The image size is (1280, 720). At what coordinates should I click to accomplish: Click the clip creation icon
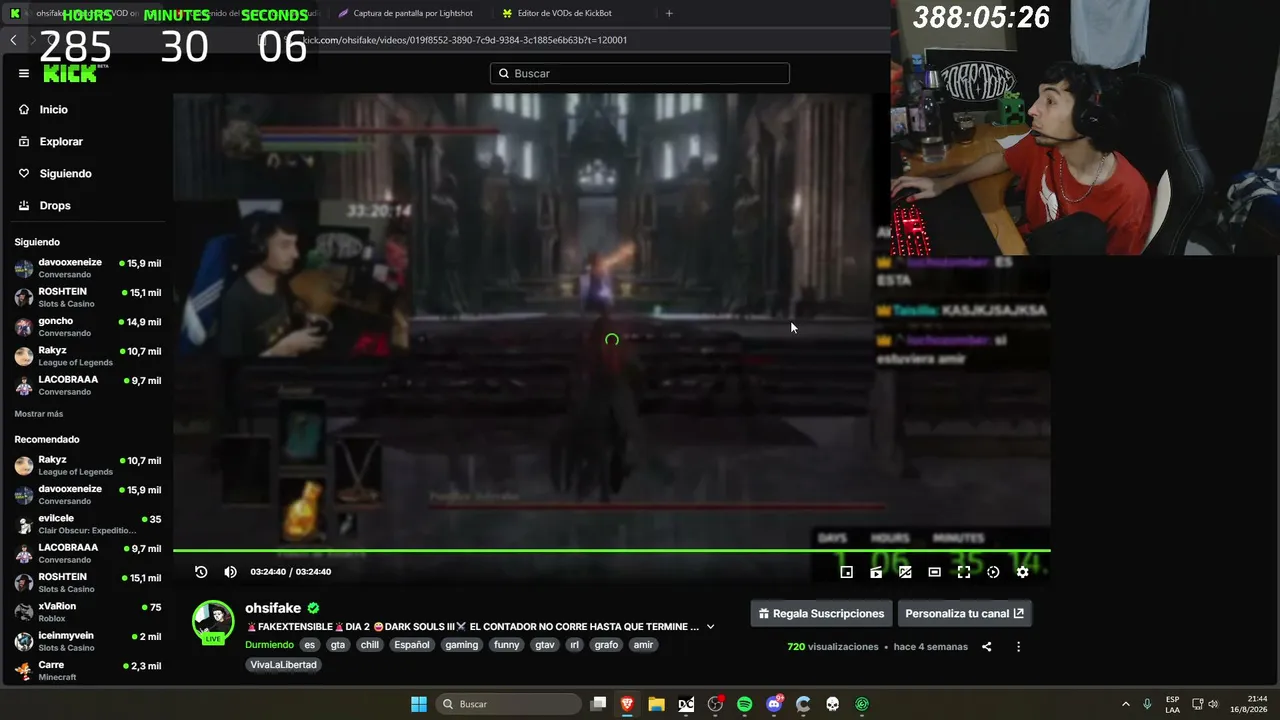pos(876,572)
